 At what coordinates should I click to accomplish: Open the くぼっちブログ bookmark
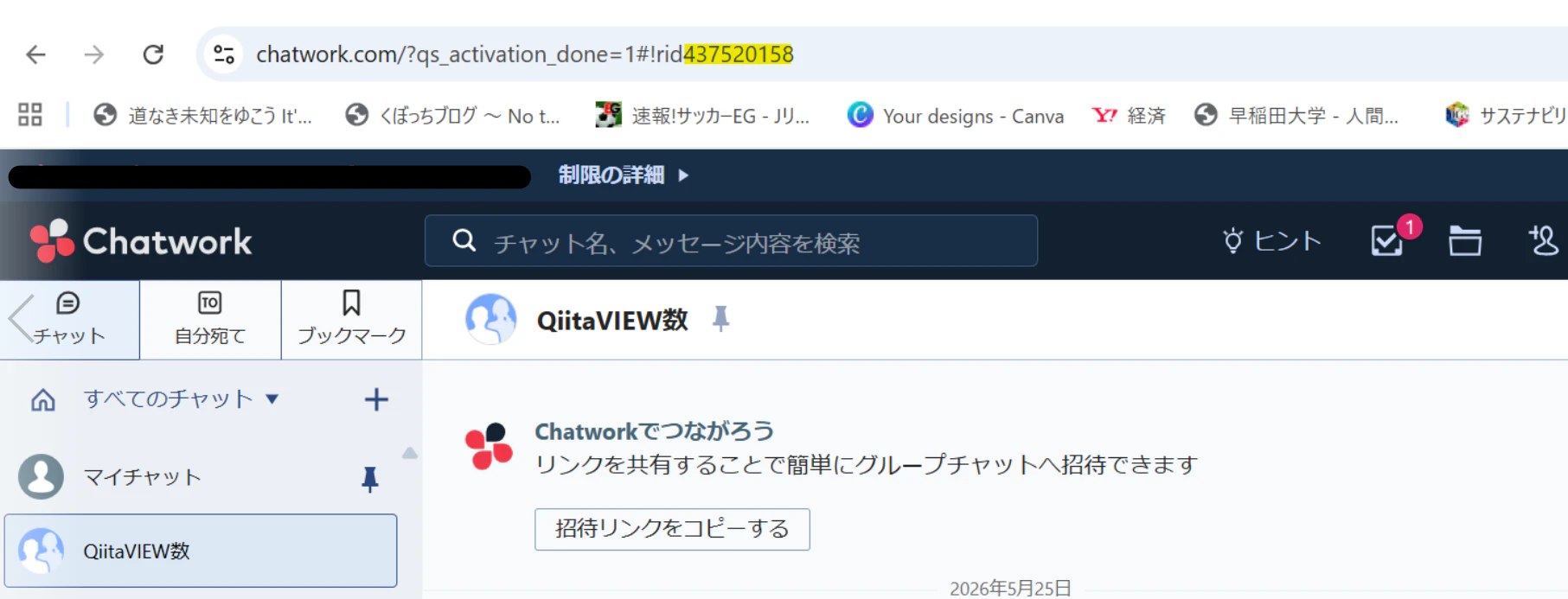tap(452, 115)
